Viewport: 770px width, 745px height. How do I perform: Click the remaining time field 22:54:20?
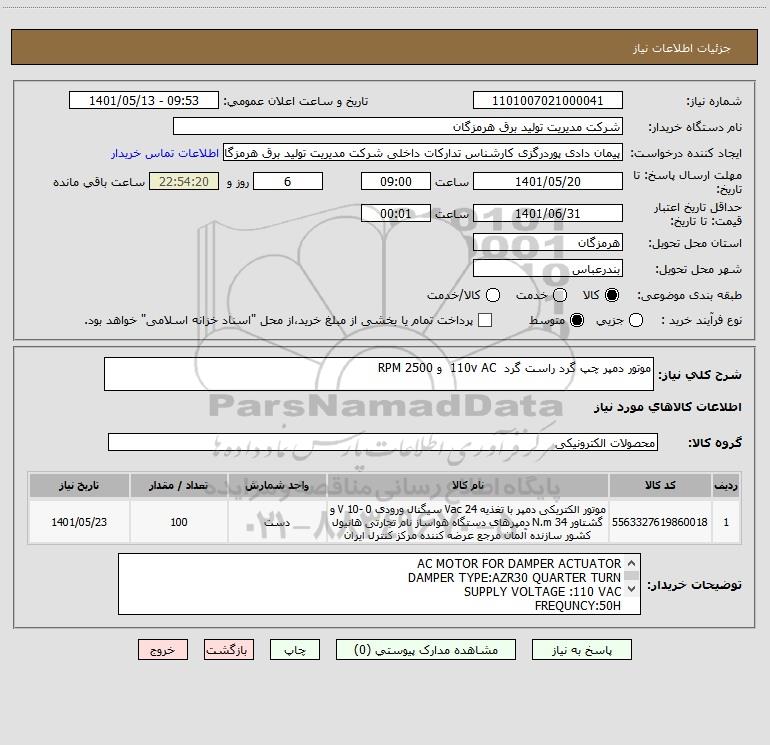184,181
